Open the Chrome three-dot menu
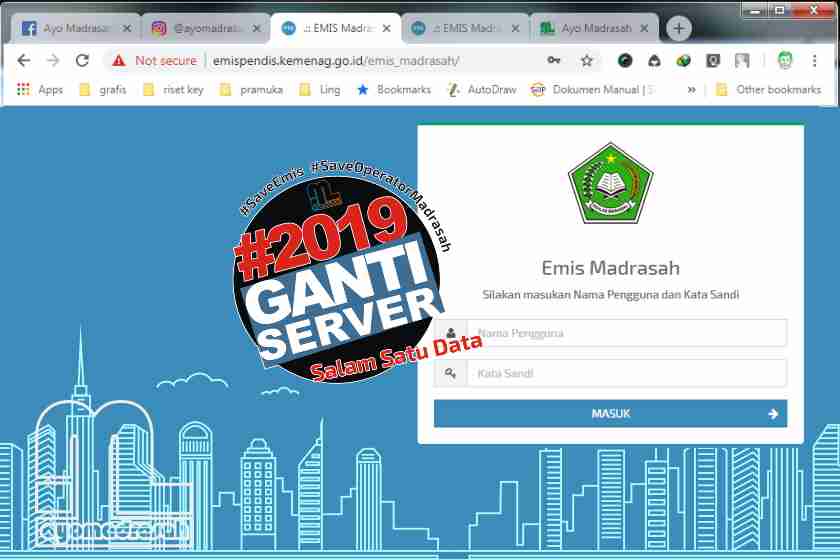 [x=814, y=61]
